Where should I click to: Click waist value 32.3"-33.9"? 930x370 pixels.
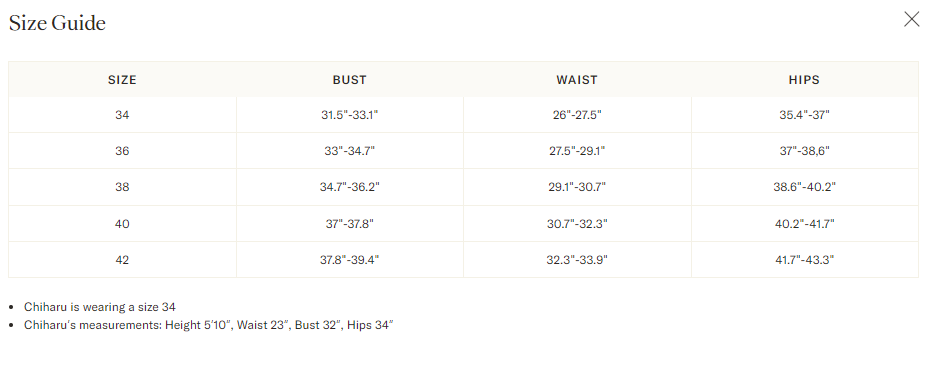(577, 260)
